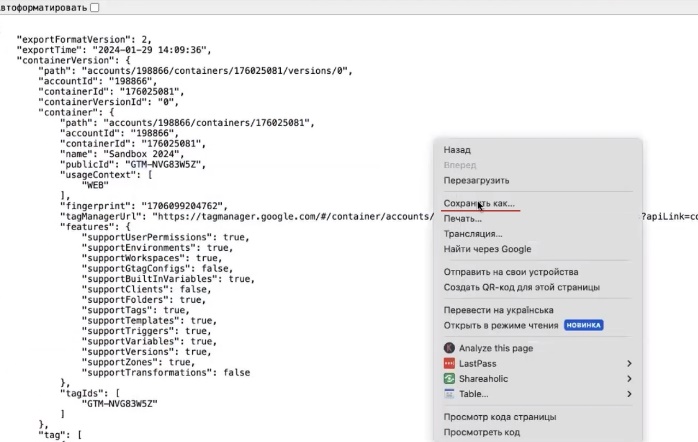The image size is (698, 442).
Task: Expand the LastPass submenu arrow
Action: click(629, 364)
